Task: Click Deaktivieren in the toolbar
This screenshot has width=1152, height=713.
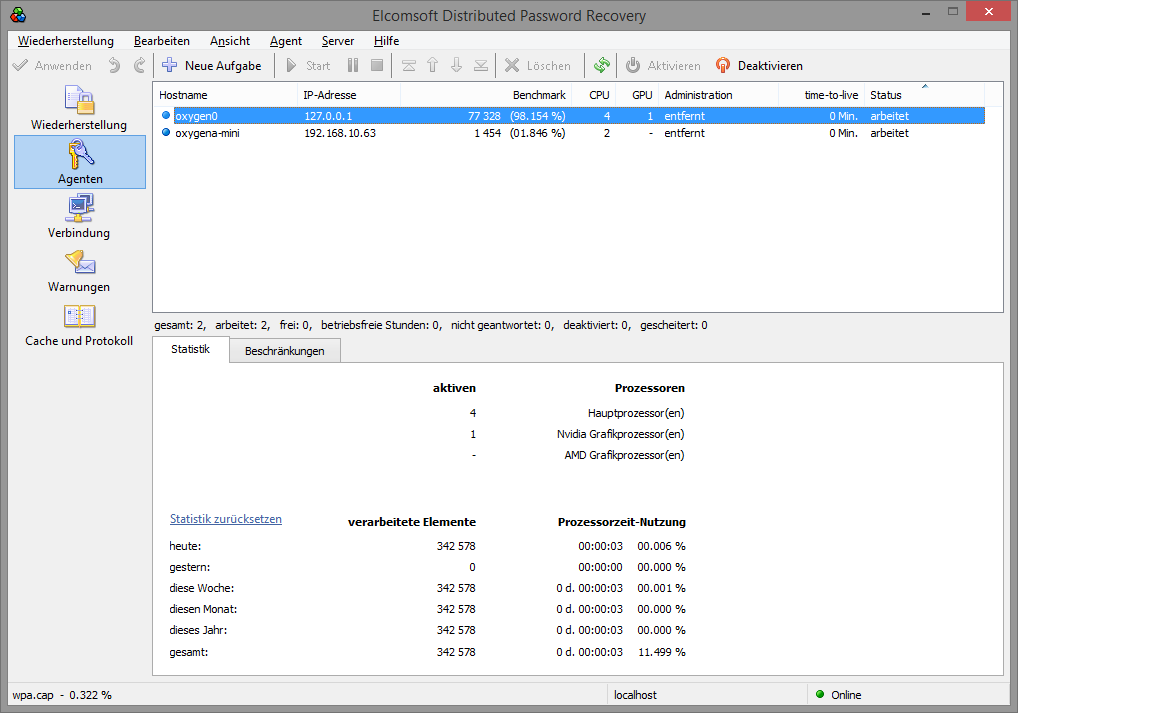Action: pyautogui.click(x=759, y=66)
